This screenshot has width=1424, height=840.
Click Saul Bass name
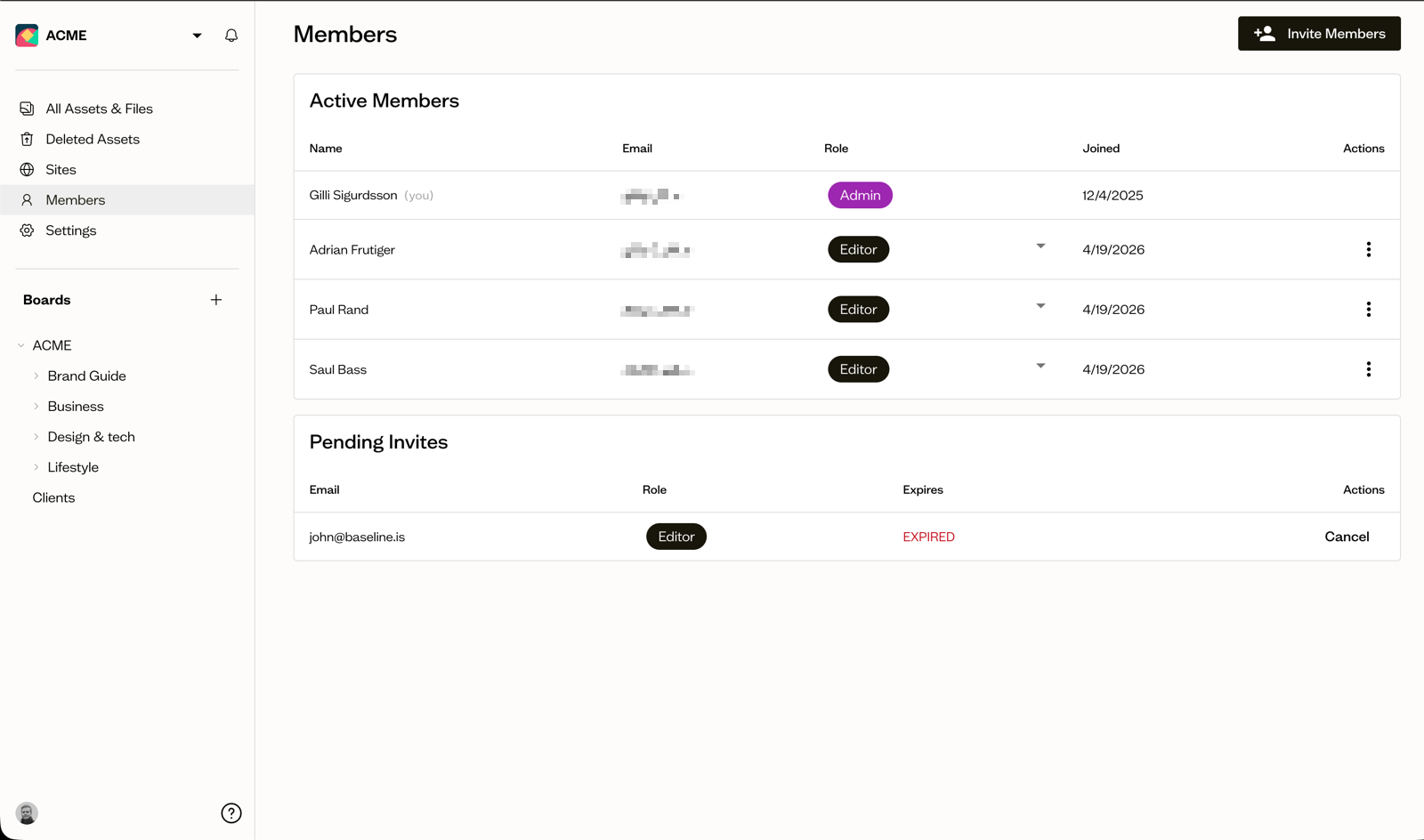click(x=338, y=369)
